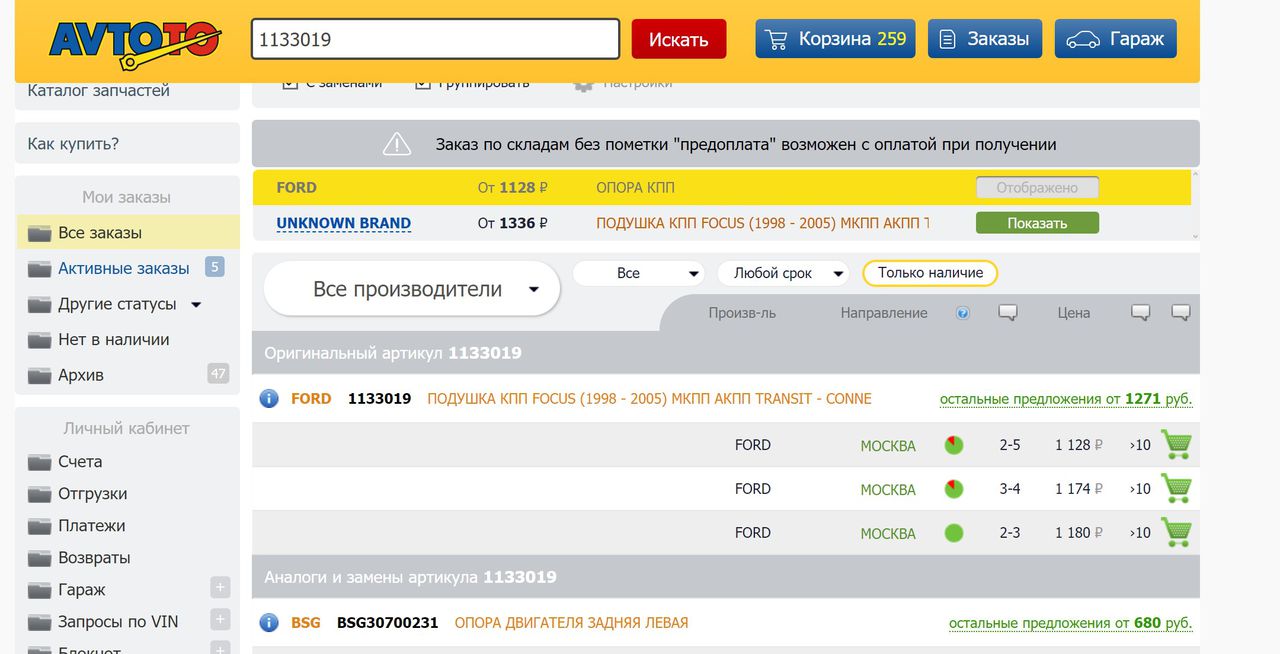Click the Цена column header
The image size is (1280, 654).
(1074, 313)
